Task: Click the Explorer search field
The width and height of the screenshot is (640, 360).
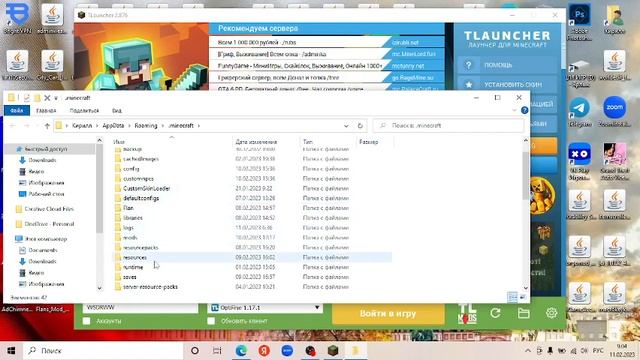Action: click(x=448, y=126)
